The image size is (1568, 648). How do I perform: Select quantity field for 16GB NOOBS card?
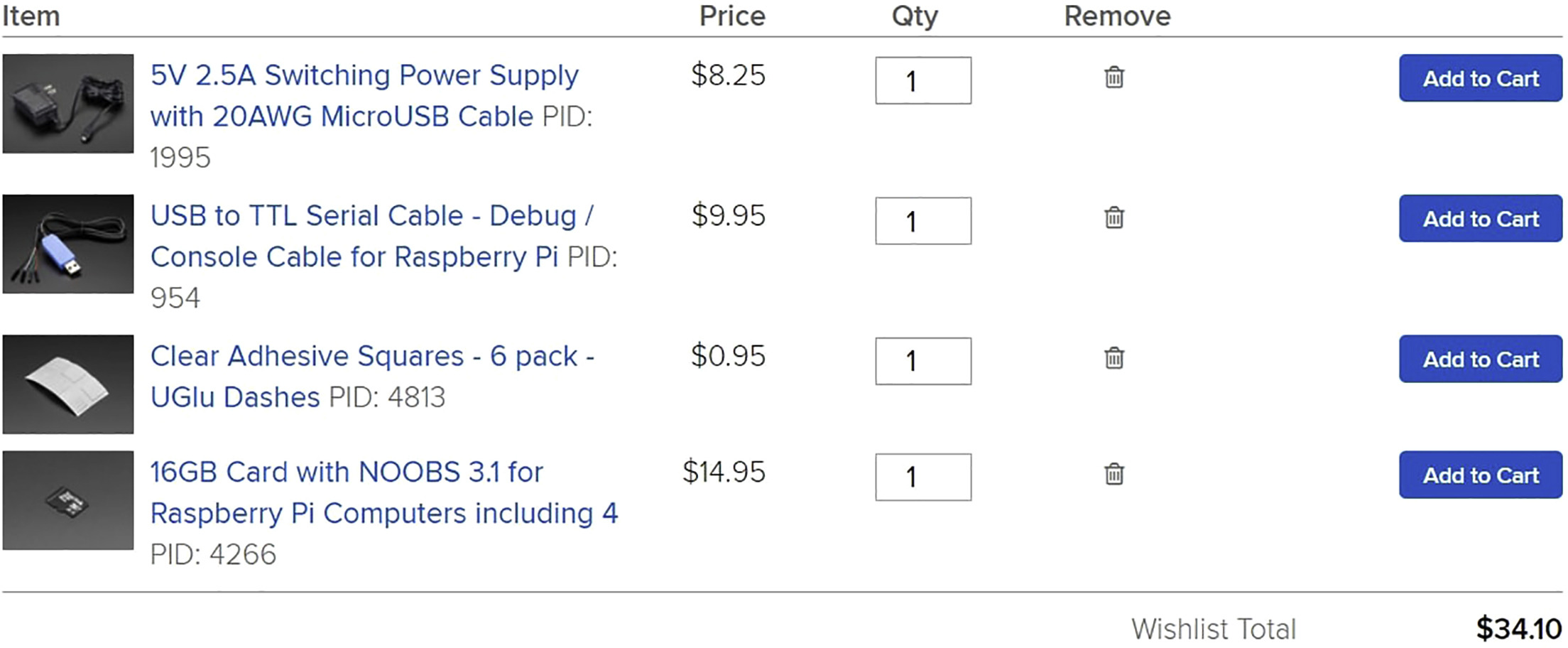coord(923,477)
